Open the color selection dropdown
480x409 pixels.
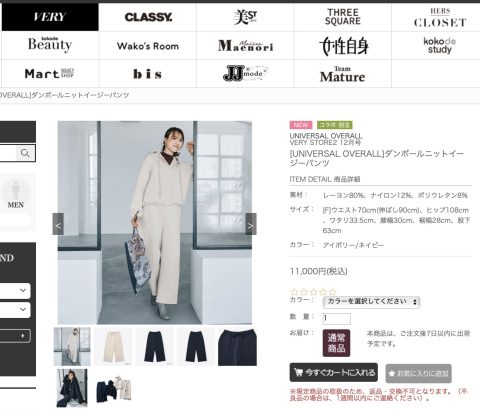[372, 302]
